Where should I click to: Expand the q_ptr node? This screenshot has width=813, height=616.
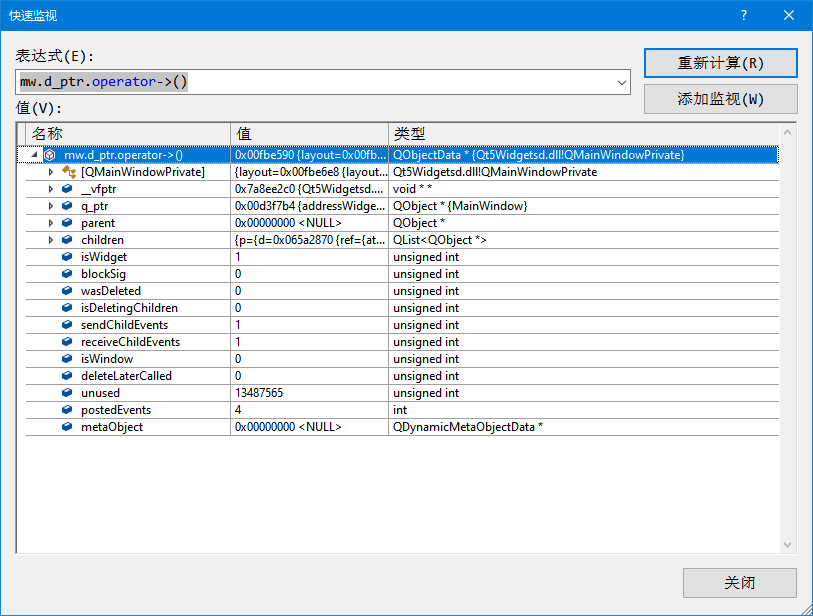(50, 206)
